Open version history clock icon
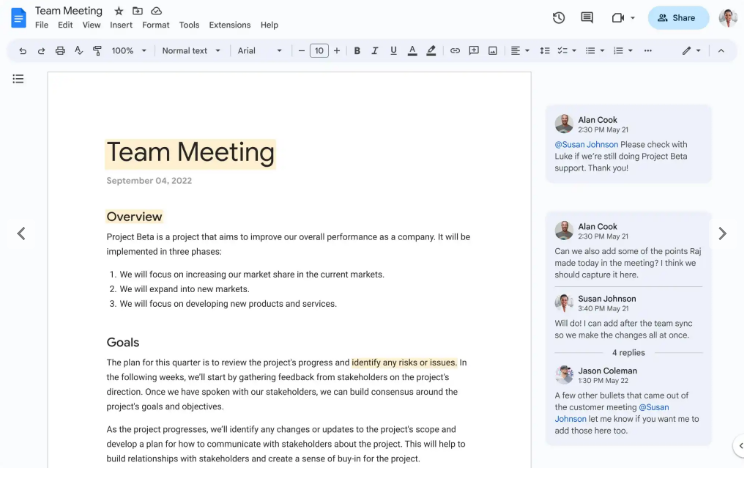 click(x=558, y=18)
